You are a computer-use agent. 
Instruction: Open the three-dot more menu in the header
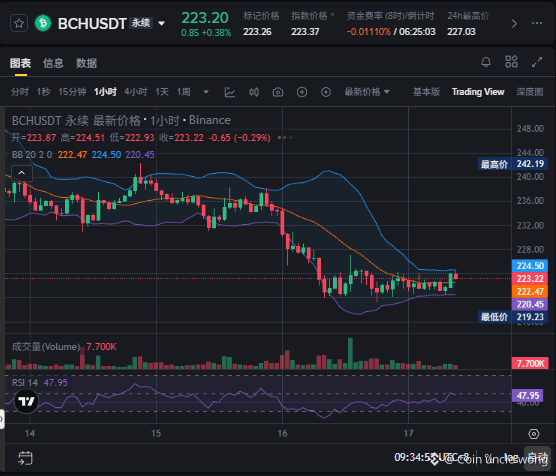[537, 23]
